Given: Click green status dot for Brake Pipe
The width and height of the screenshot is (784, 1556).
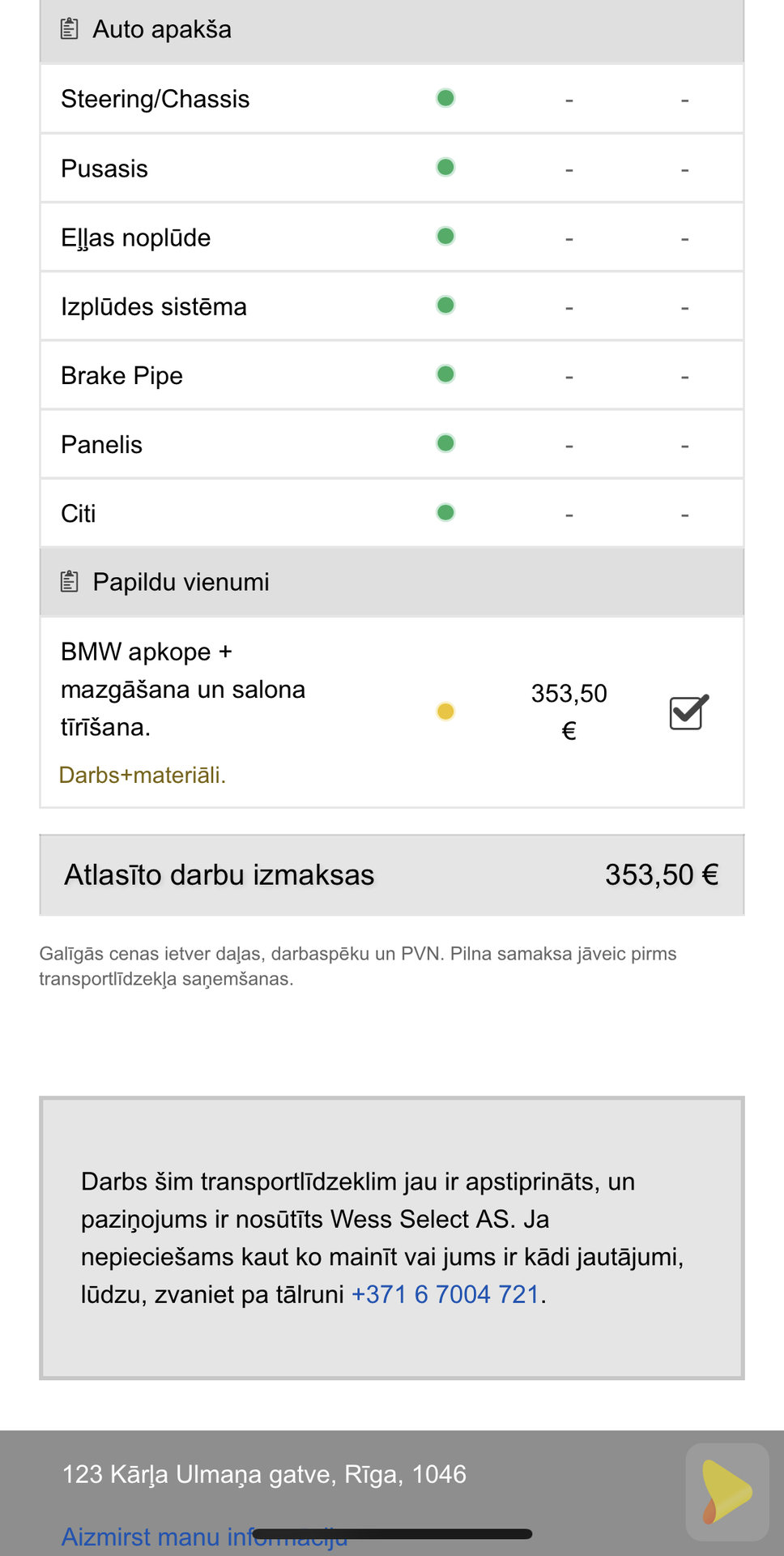Looking at the screenshot, I should 445,374.
